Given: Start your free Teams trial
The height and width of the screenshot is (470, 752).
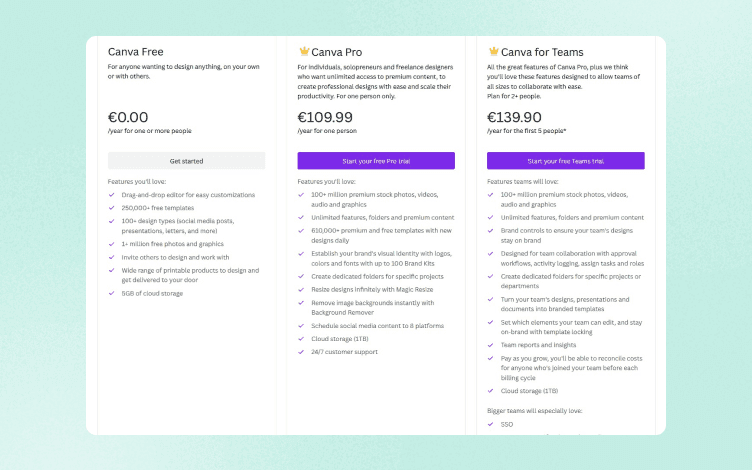Looking at the screenshot, I should (565, 161).
